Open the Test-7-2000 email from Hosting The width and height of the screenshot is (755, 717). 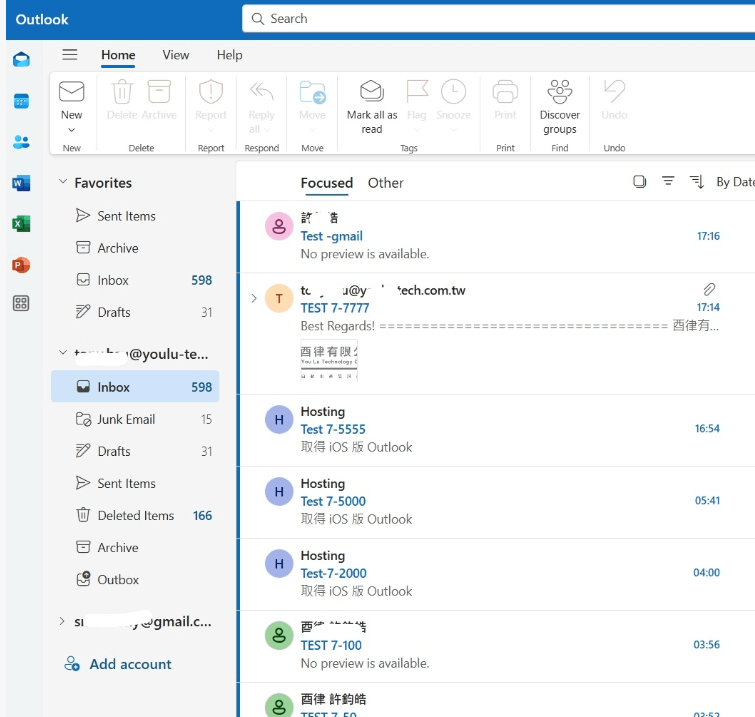click(497, 574)
